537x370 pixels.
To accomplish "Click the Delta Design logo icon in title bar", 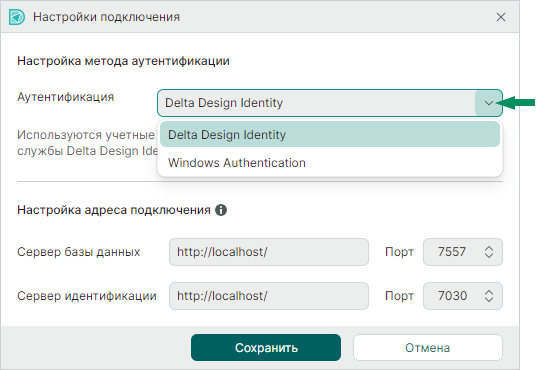I will coord(17,17).
